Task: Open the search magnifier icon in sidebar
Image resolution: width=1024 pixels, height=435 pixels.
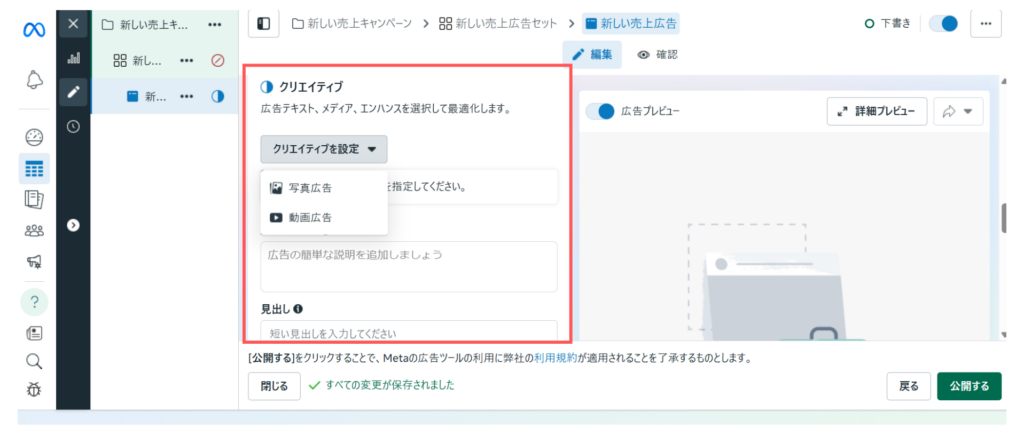Action: [x=34, y=361]
